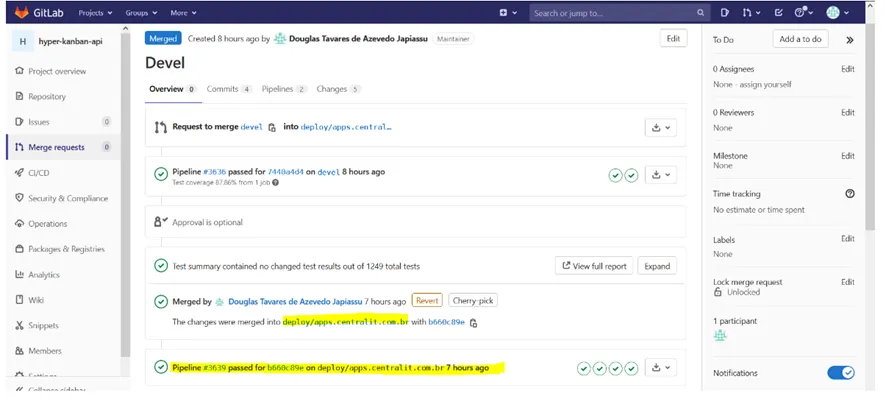Edit Labels in right sidebar
Screen dimensions: 886x407
coord(848,239)
